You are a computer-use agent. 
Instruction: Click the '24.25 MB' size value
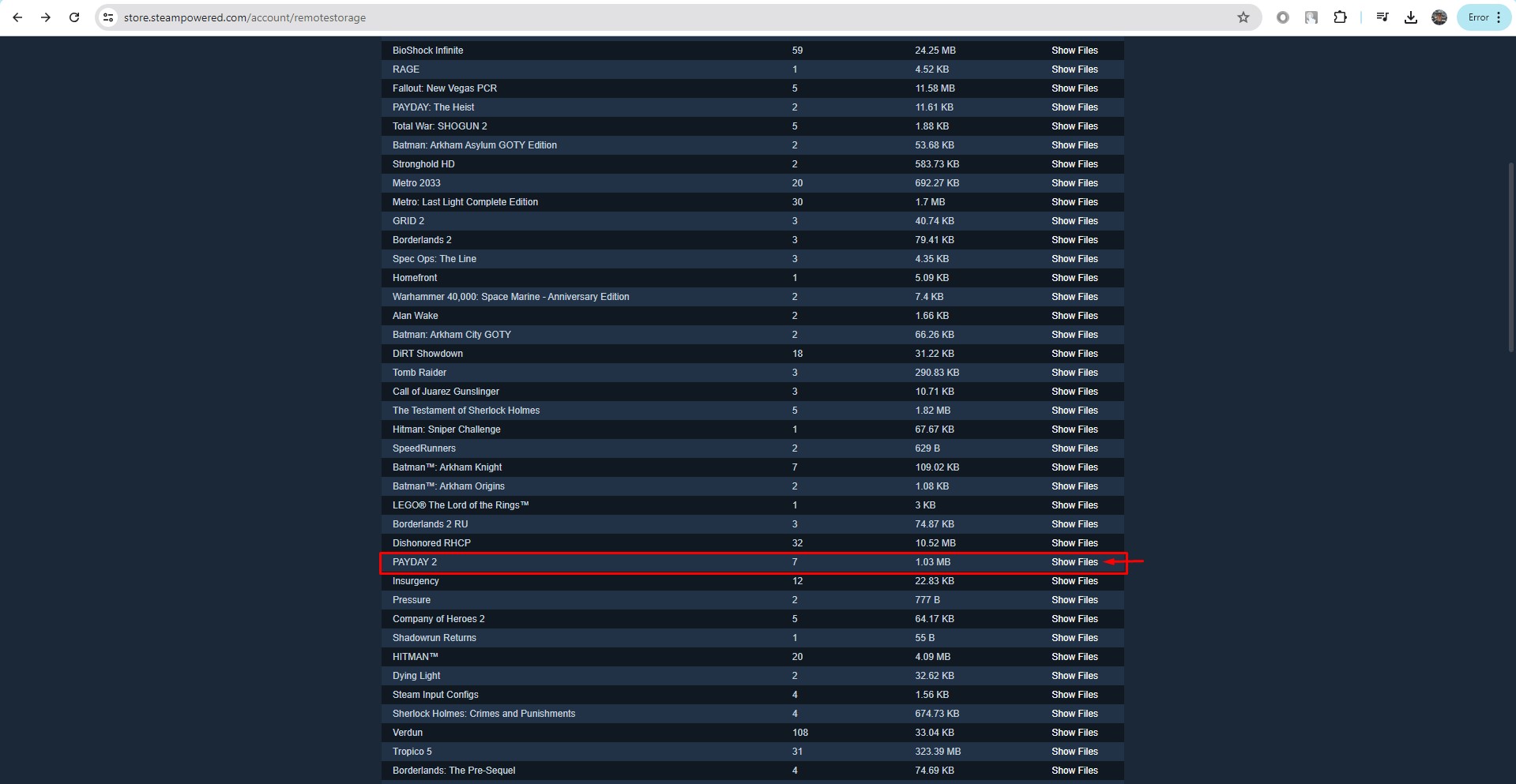point(935,51)
